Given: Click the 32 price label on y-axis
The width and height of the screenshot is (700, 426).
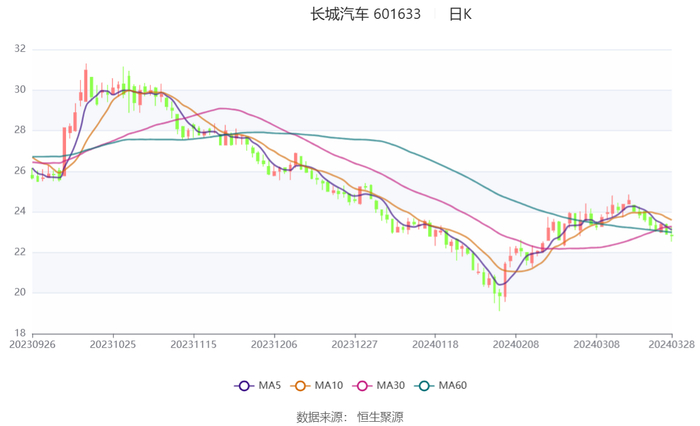Looking at the screenshot, I should point(20,49).
